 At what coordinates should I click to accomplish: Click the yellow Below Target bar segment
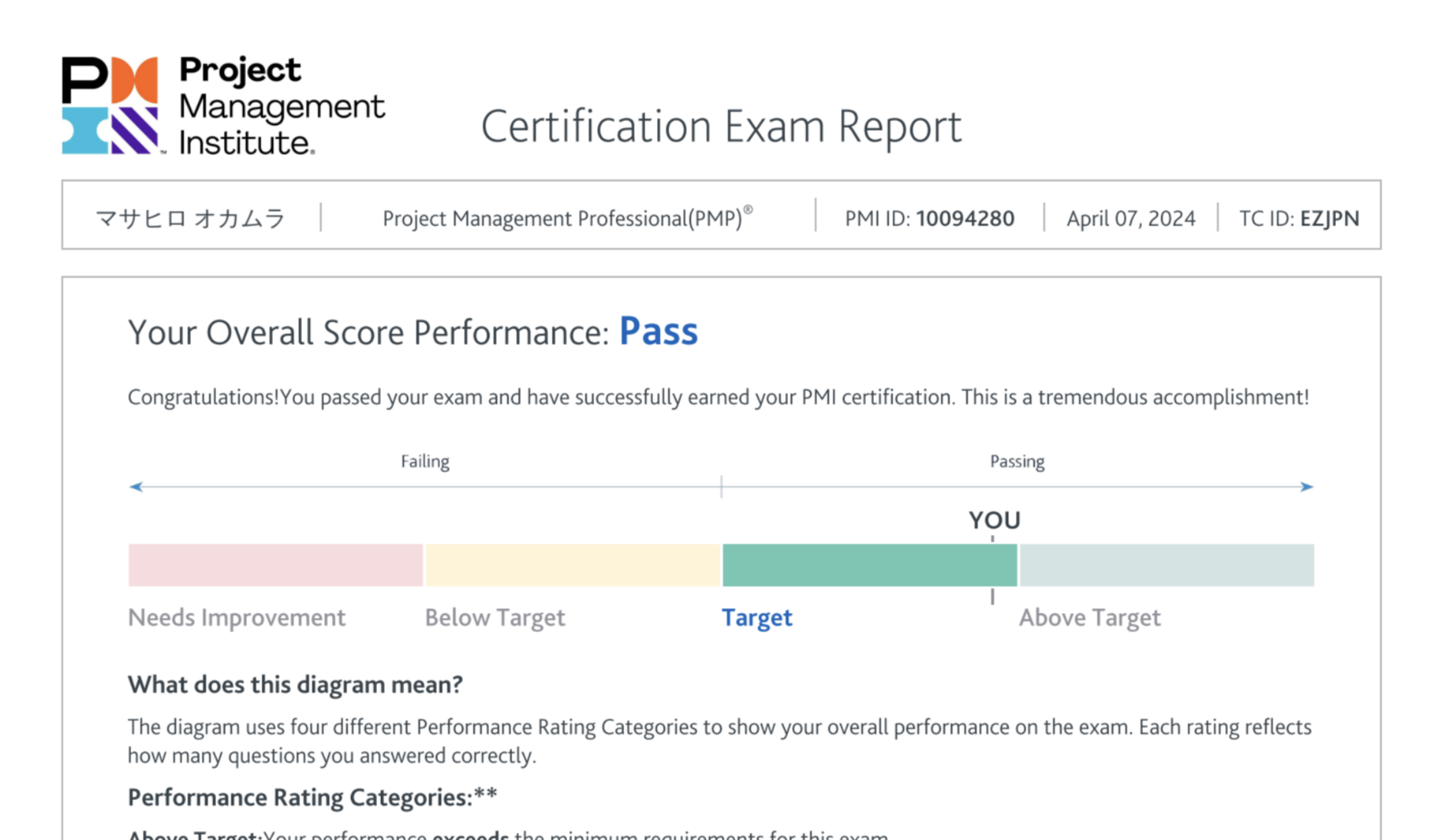tap(573, 565)
